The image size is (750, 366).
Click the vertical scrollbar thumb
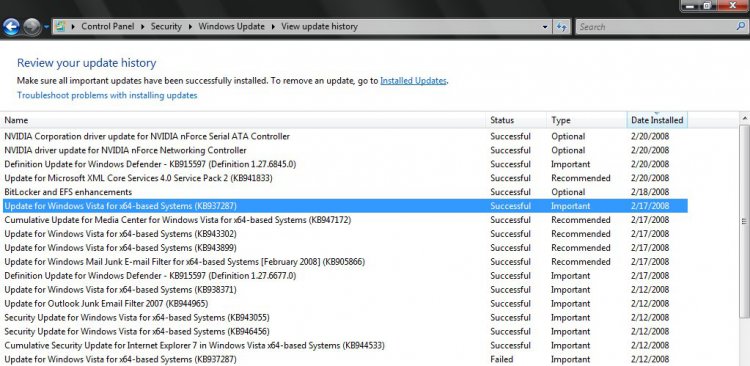[744, 221]
